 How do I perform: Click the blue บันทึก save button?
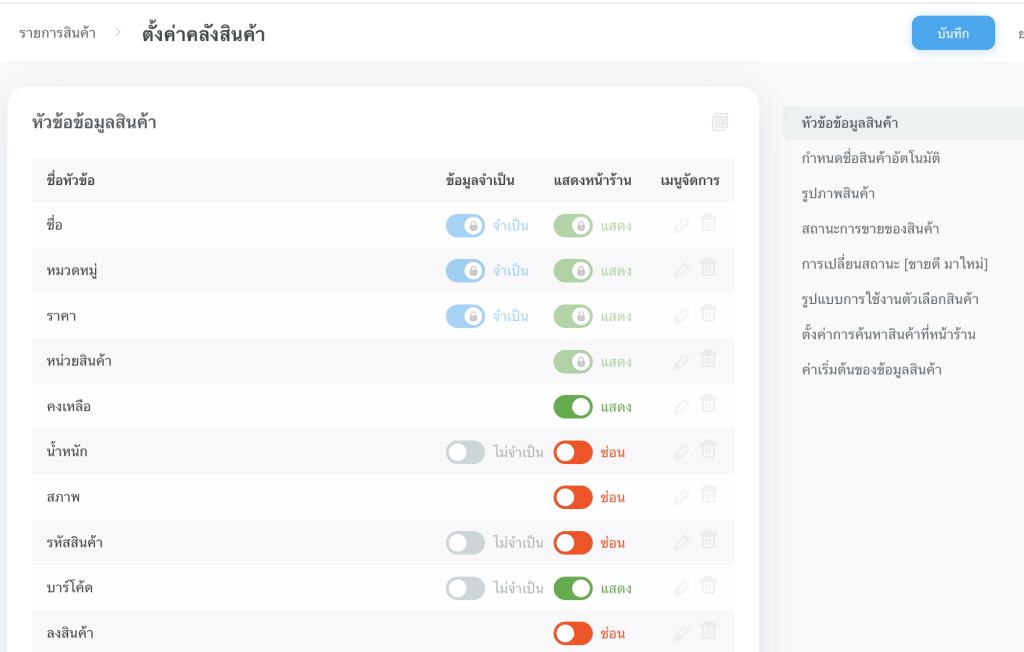(x=953, y=33)
